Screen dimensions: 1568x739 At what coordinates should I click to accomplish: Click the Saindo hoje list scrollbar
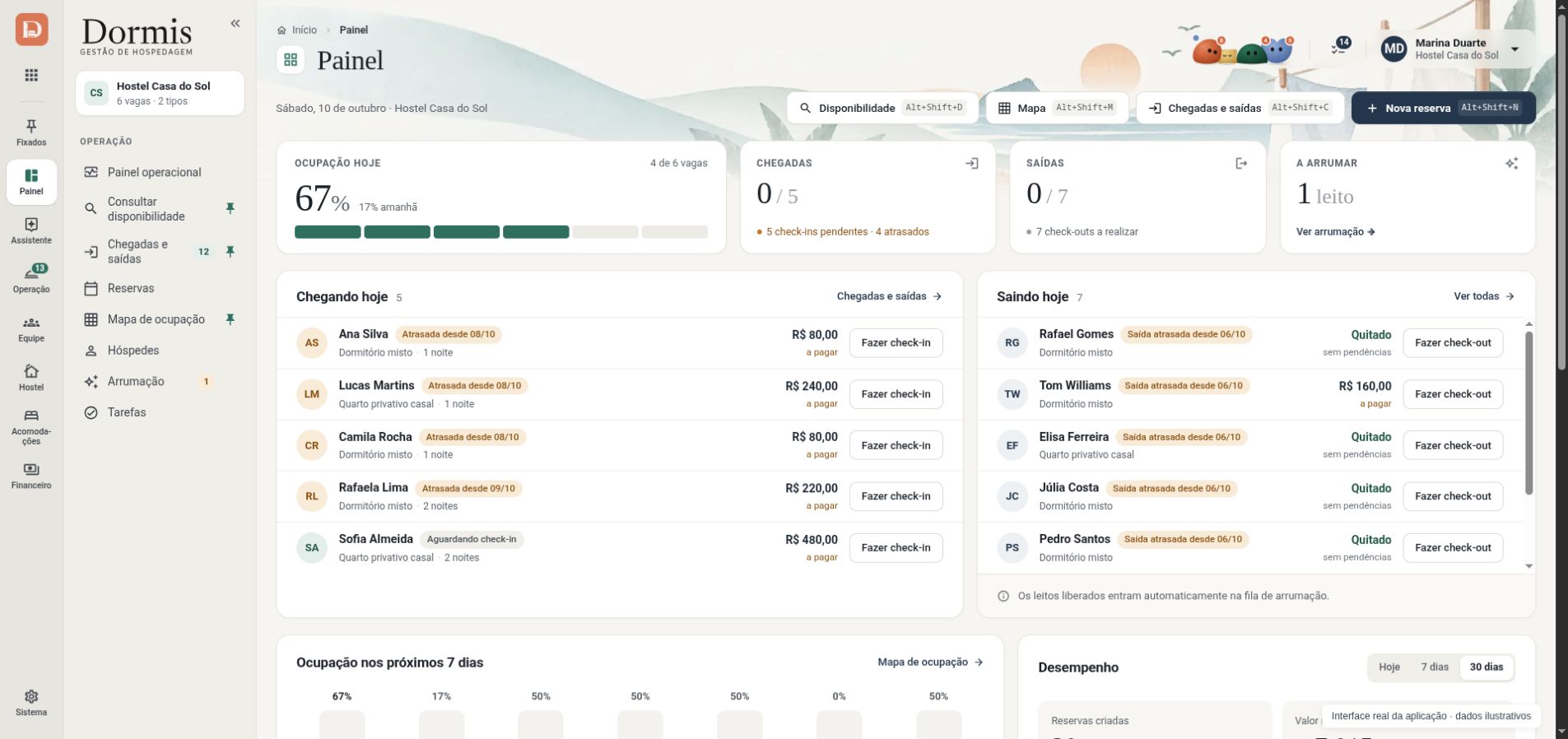(1528, 413)
